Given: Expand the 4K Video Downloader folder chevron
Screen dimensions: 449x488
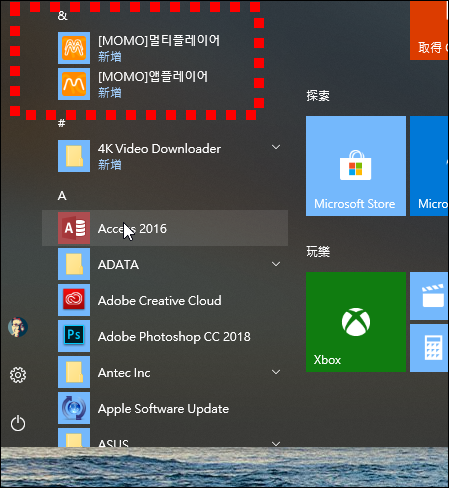Looking at the screenshot, I should 276,147.
